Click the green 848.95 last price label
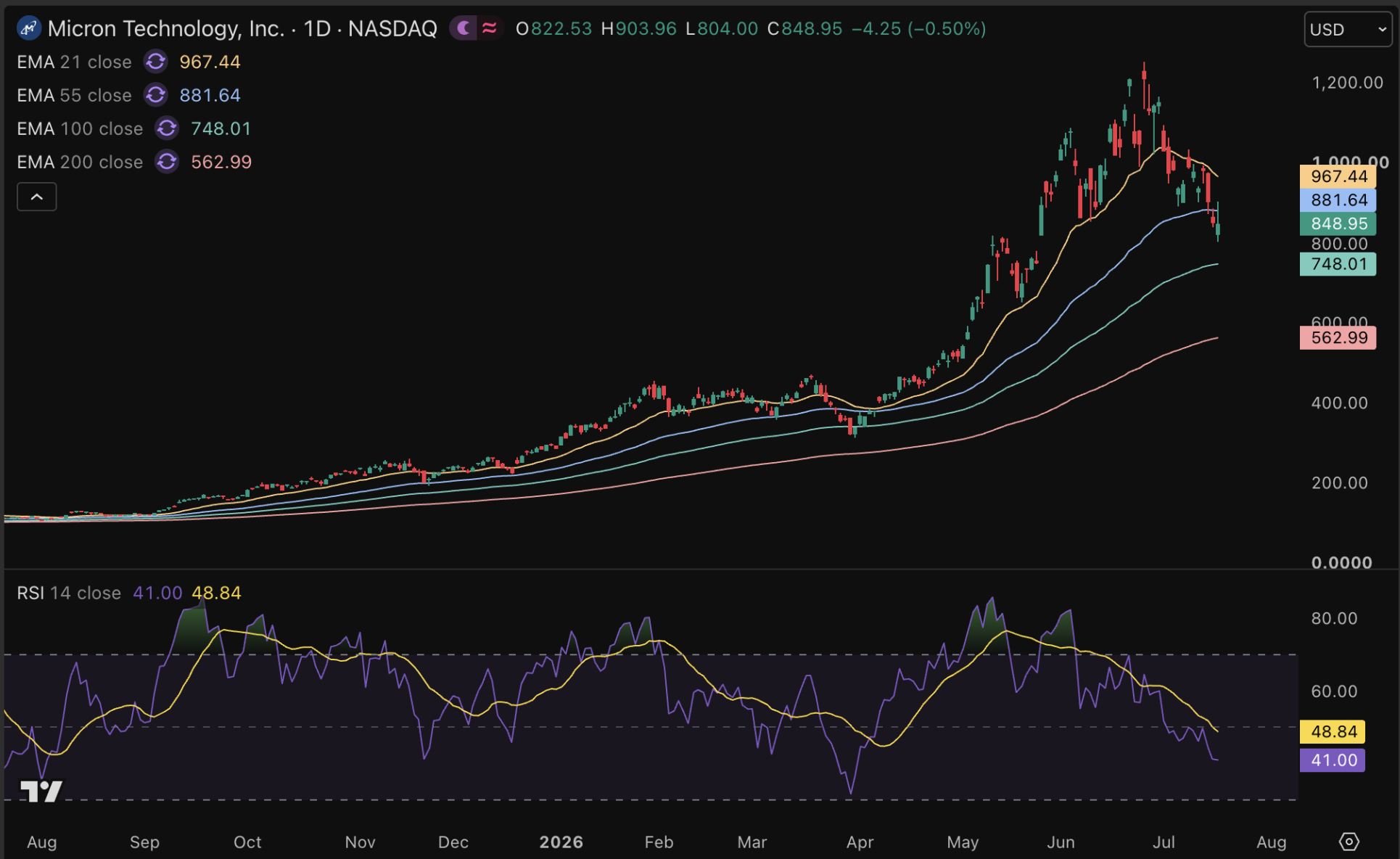Screen dimensions: 1400x859 point(1338,223)
